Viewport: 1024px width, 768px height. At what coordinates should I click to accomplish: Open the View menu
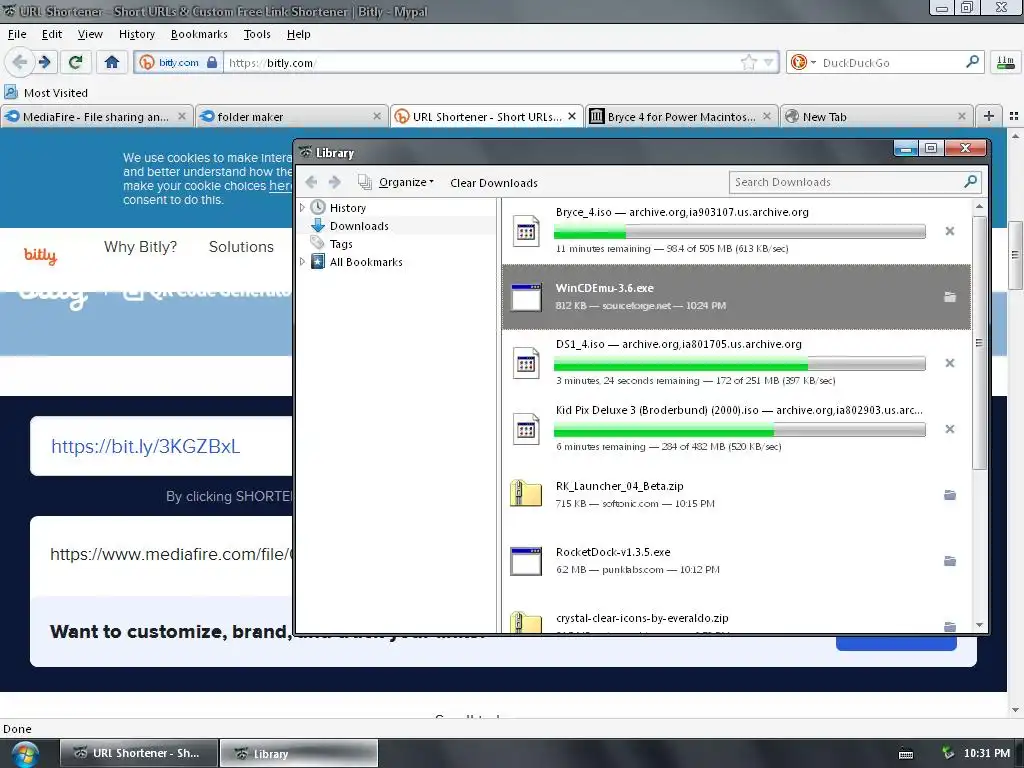pyautogui.click(x=90, y=34)
